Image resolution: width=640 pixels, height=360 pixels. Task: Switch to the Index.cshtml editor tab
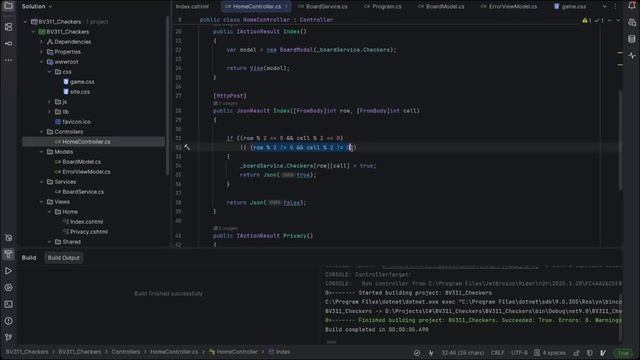tap(192, 7)
